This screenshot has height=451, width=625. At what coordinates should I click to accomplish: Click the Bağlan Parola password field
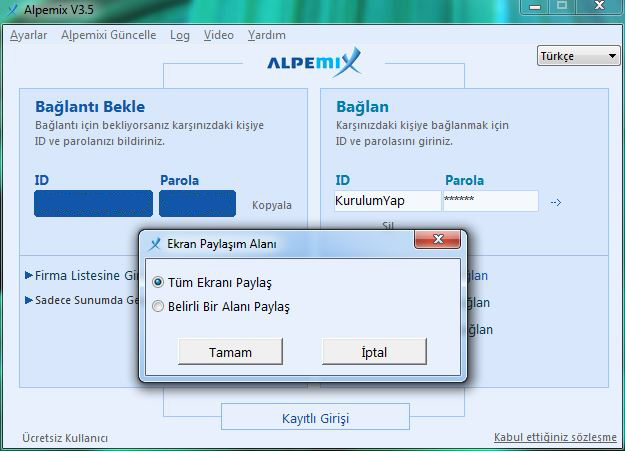pyautogui.click(x=490, y=201)
